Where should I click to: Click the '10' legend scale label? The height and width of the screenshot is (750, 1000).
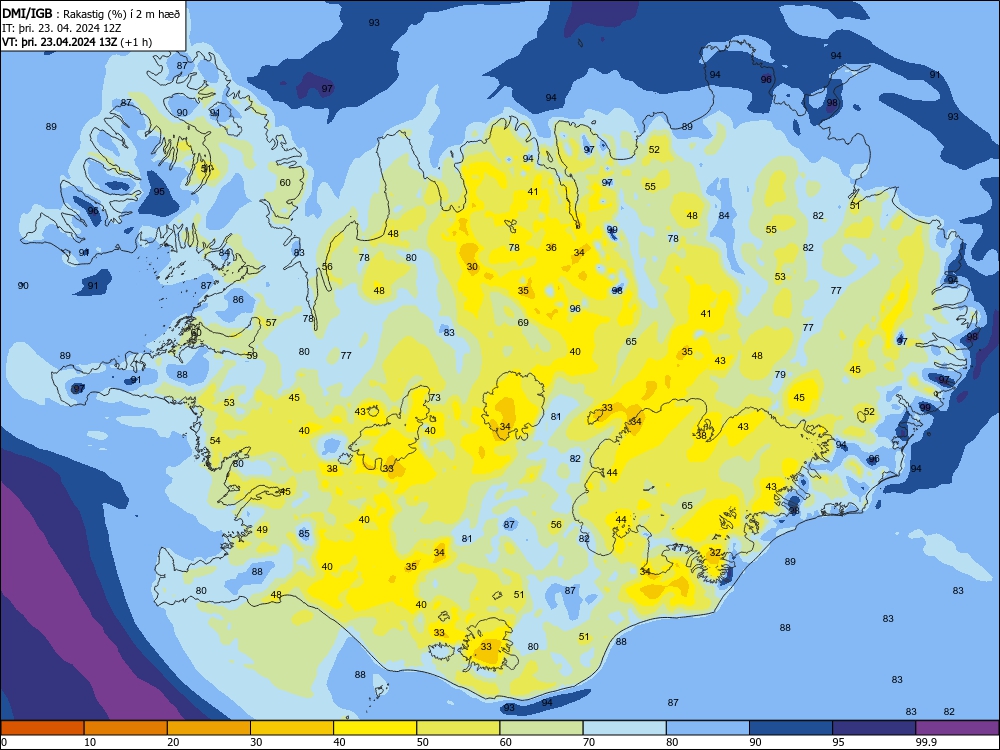pos(90,742)
